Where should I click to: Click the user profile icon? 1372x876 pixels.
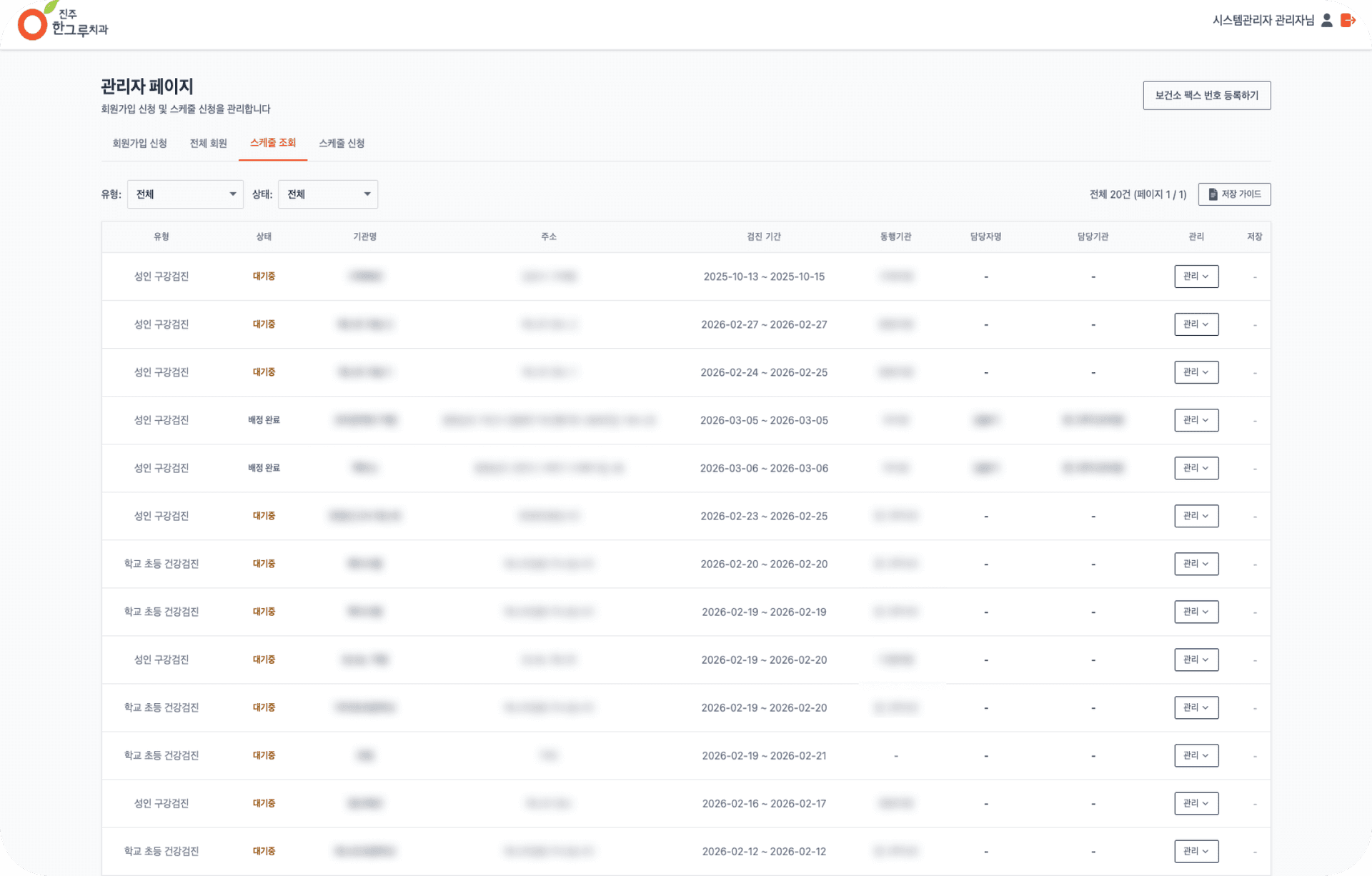pyautogui.click(x=1327, y=21)
